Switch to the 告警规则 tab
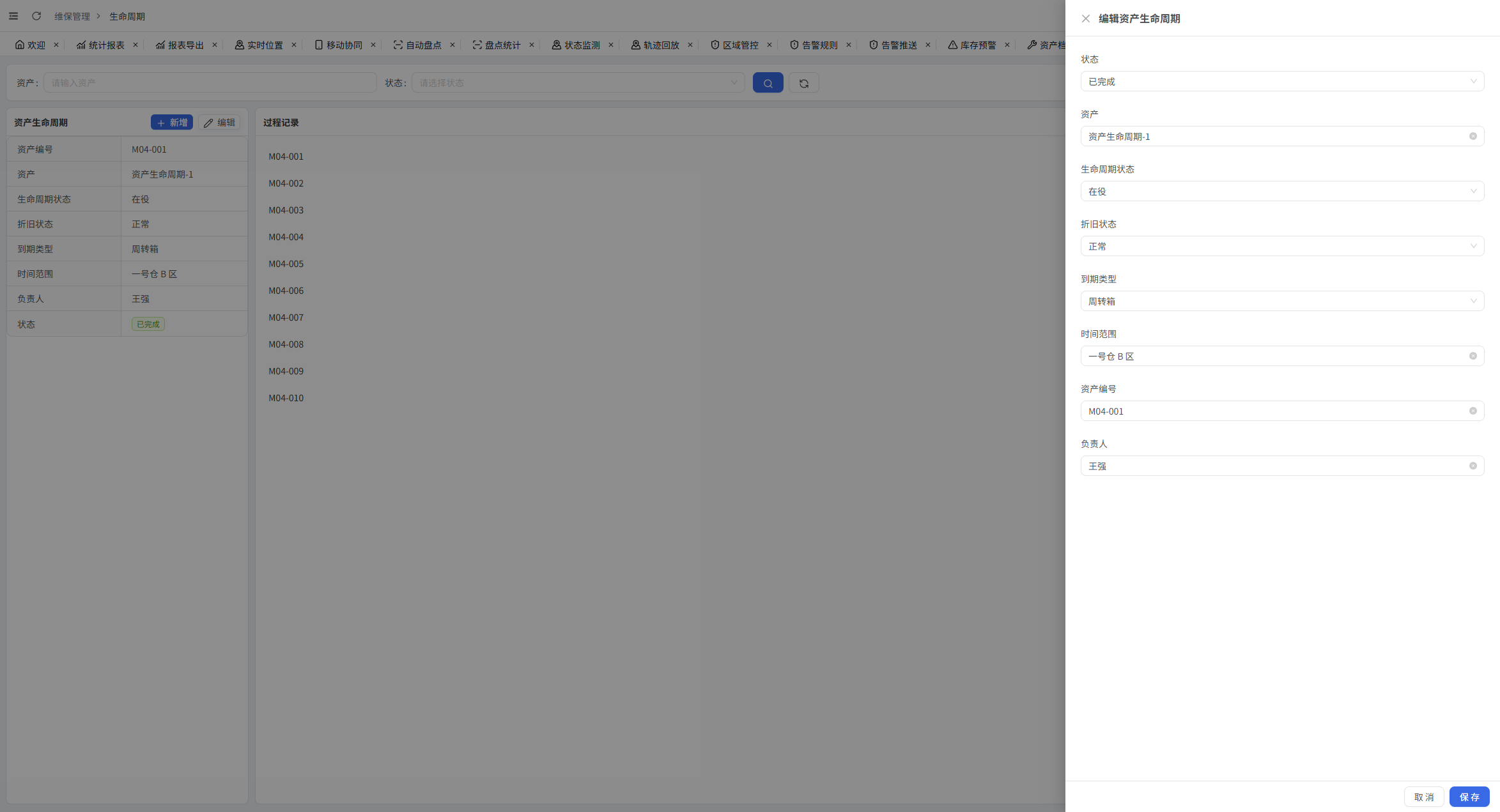Image resolution: width=1500 pixels, height=812 pixels. [x=814, y=45]
